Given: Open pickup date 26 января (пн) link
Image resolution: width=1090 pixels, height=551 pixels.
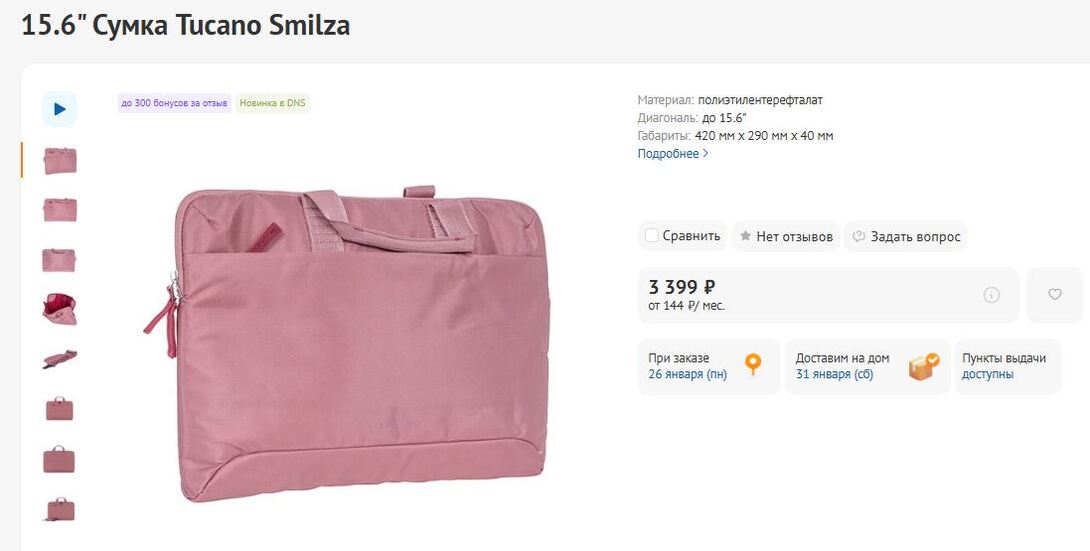Looking at the screenshot, I should 688,375.
